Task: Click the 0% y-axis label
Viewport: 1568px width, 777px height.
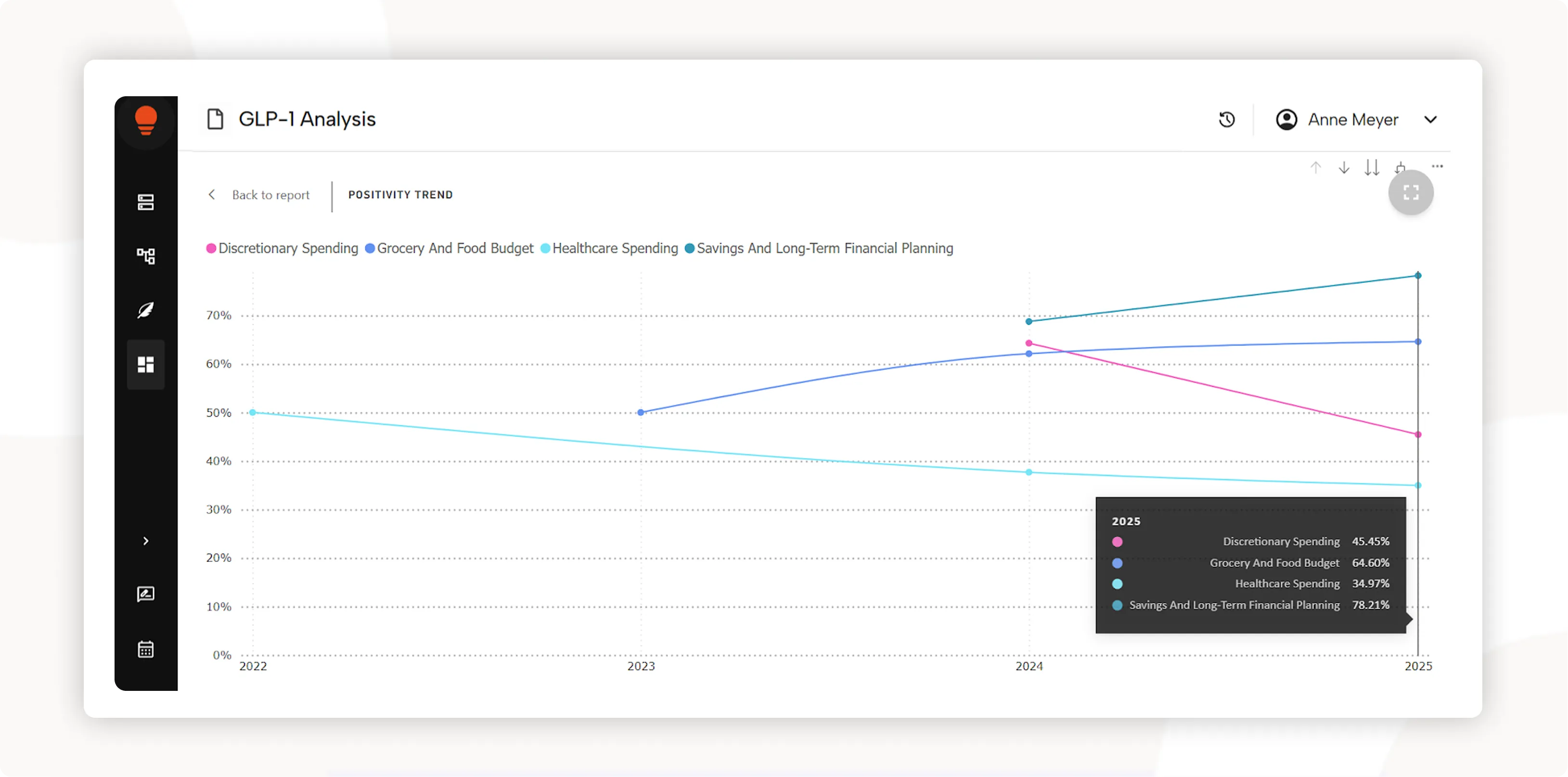Action: [x=222, y=655]
